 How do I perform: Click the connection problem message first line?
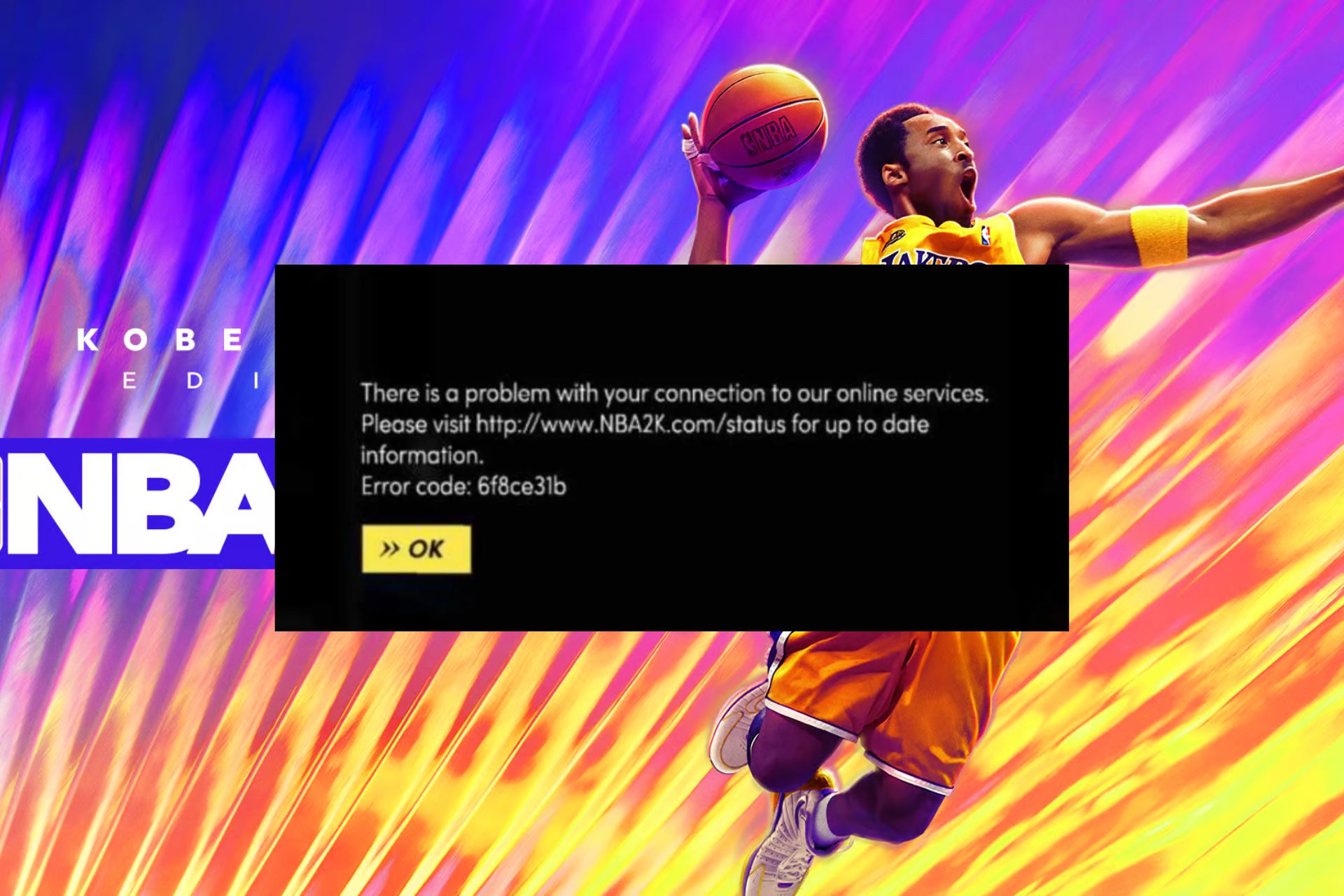[674, 393]
